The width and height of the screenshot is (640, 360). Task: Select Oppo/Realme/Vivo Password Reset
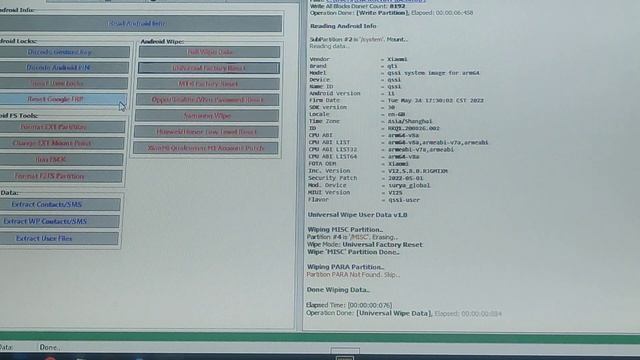coord(207,100)
